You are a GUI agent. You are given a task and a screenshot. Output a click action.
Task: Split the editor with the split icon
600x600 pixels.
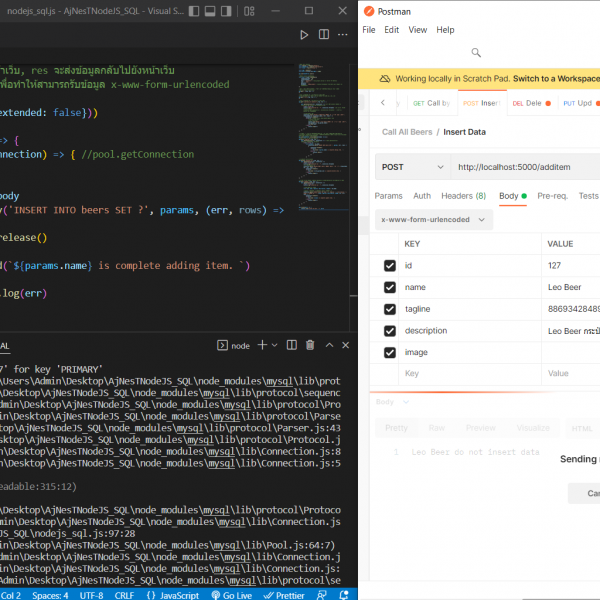click(326, 35)
